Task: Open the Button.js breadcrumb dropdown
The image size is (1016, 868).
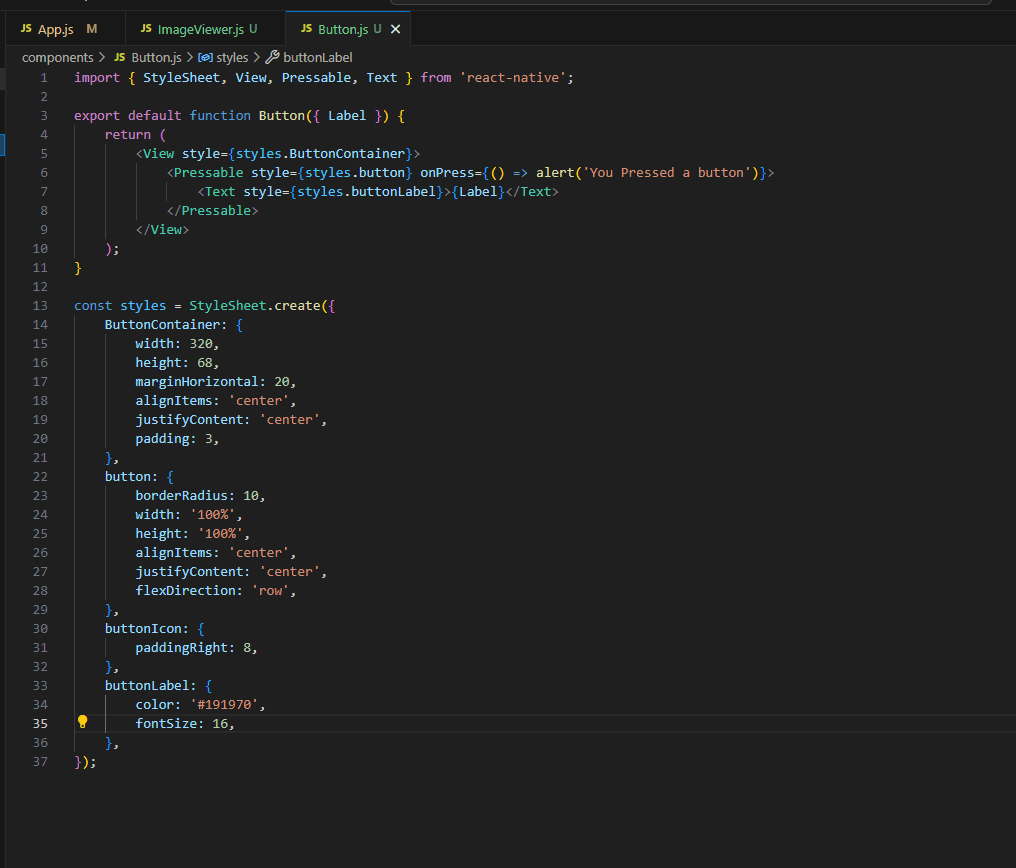Action: (x=155, y=58)
